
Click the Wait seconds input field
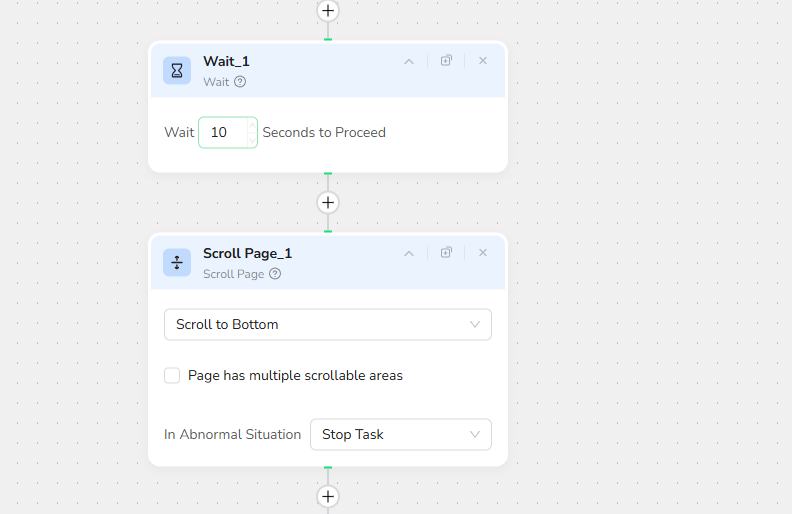click(x=222, y=132)
